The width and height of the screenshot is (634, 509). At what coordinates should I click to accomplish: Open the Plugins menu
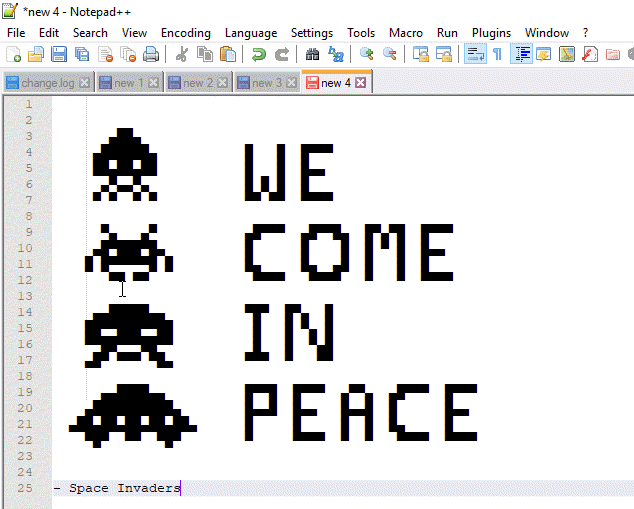[491, 33]
